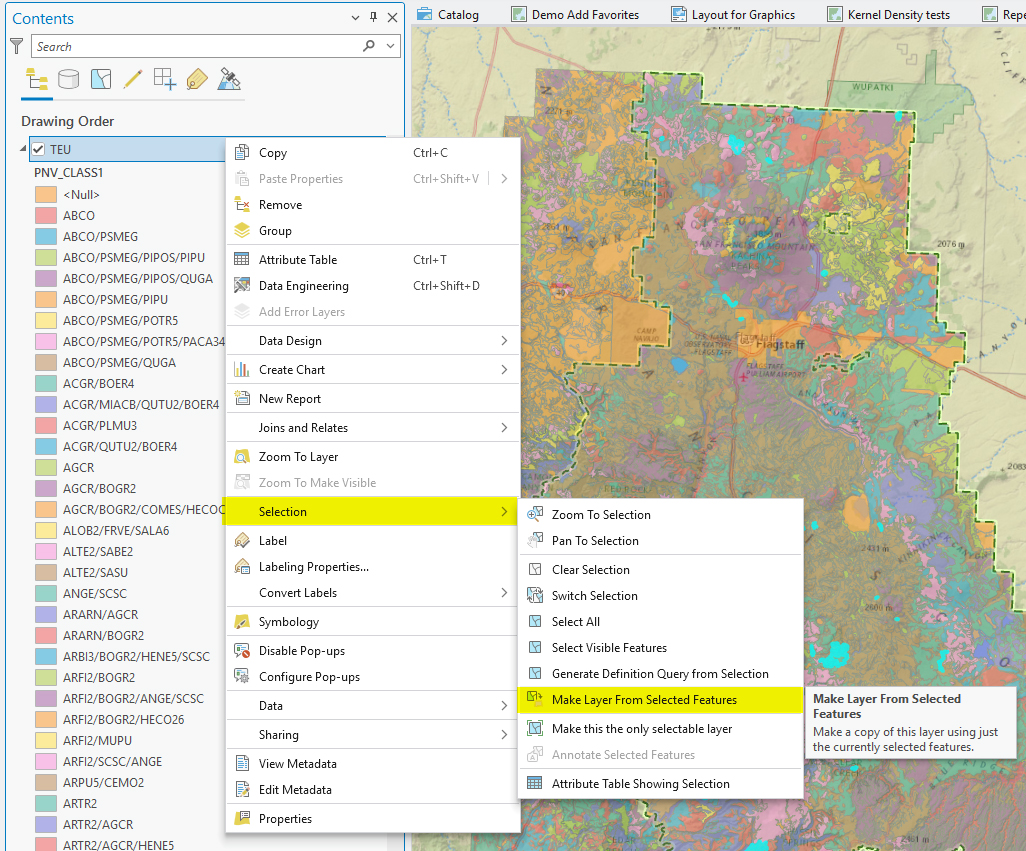Click the AGCR legend color swatch
Screen dimensions: 1026x851
coord(46,467)
